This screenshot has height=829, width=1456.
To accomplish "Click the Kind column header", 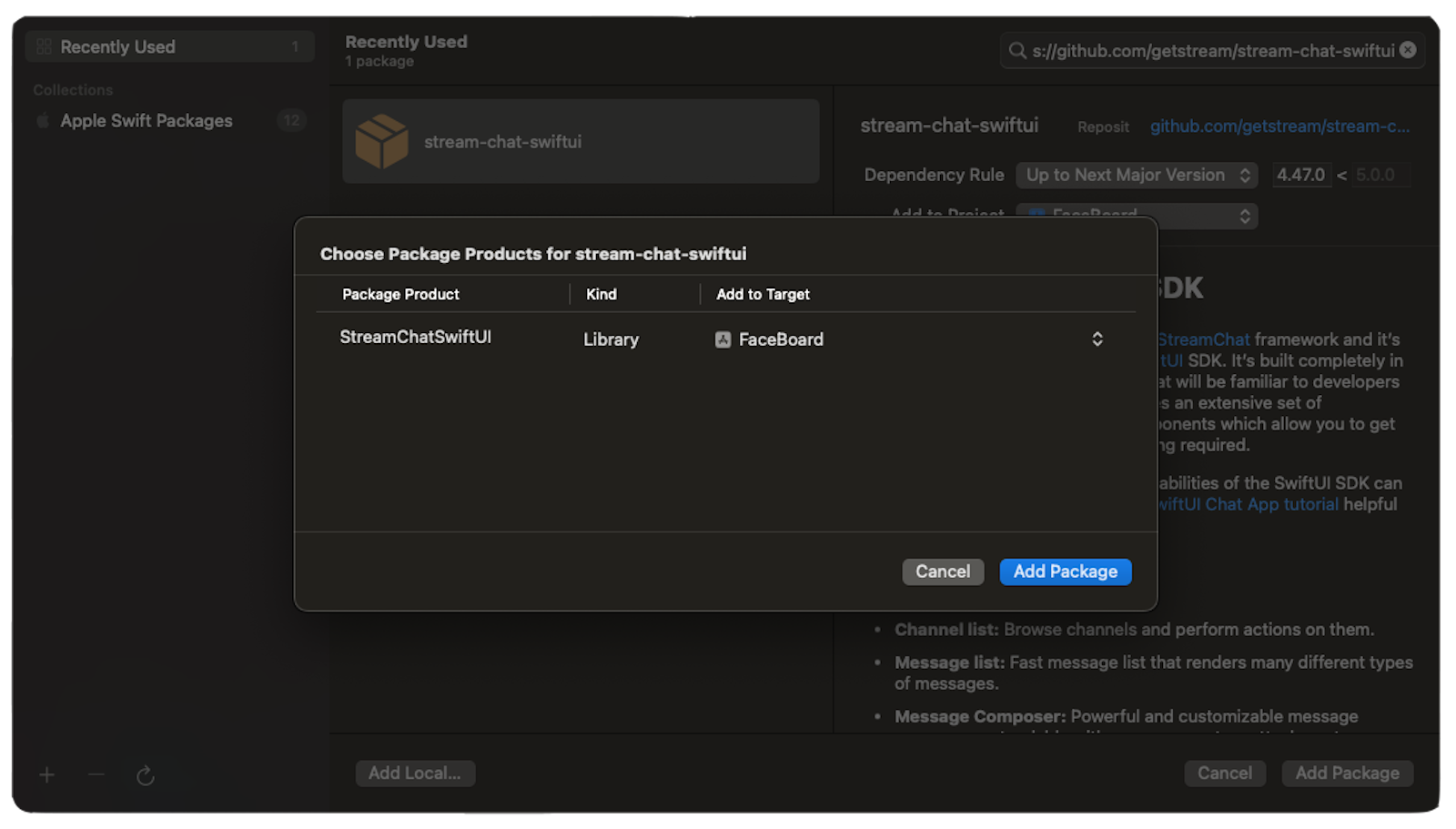I will pyautogui.click(x=602, y=294).
